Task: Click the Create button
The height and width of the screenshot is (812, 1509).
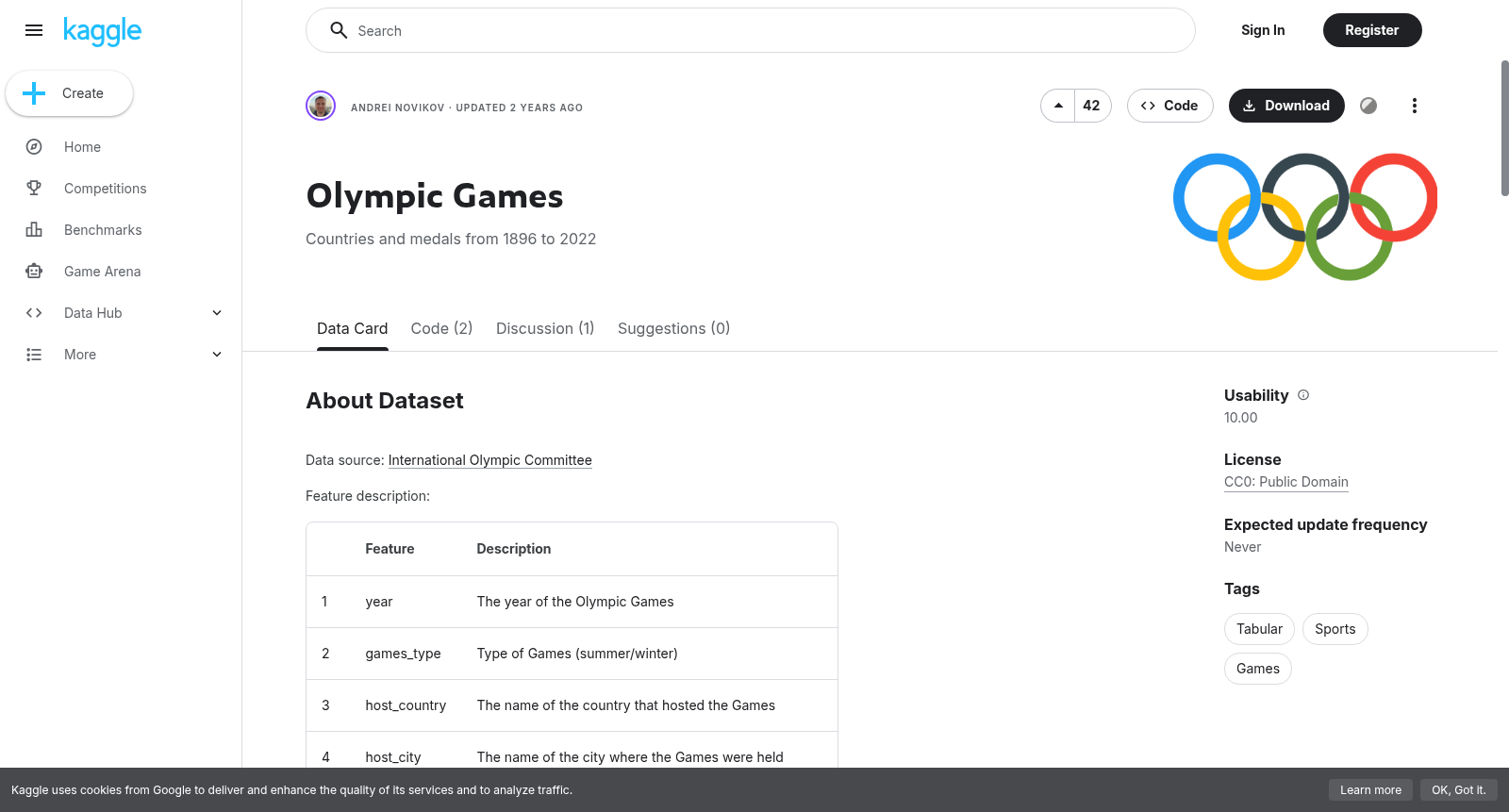Action: [x=69, y=93]
